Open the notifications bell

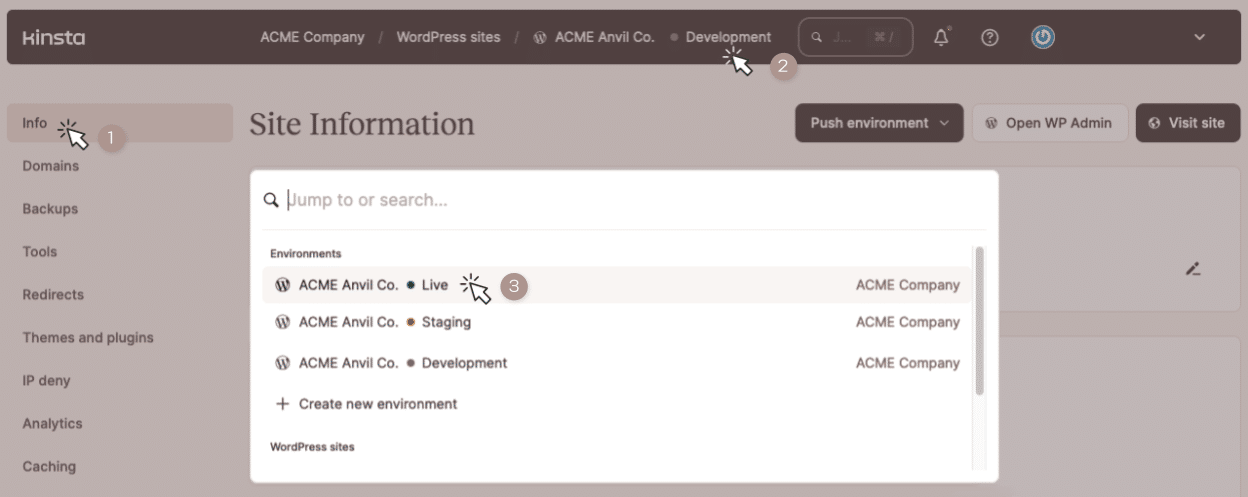click(x=941, y=38)
